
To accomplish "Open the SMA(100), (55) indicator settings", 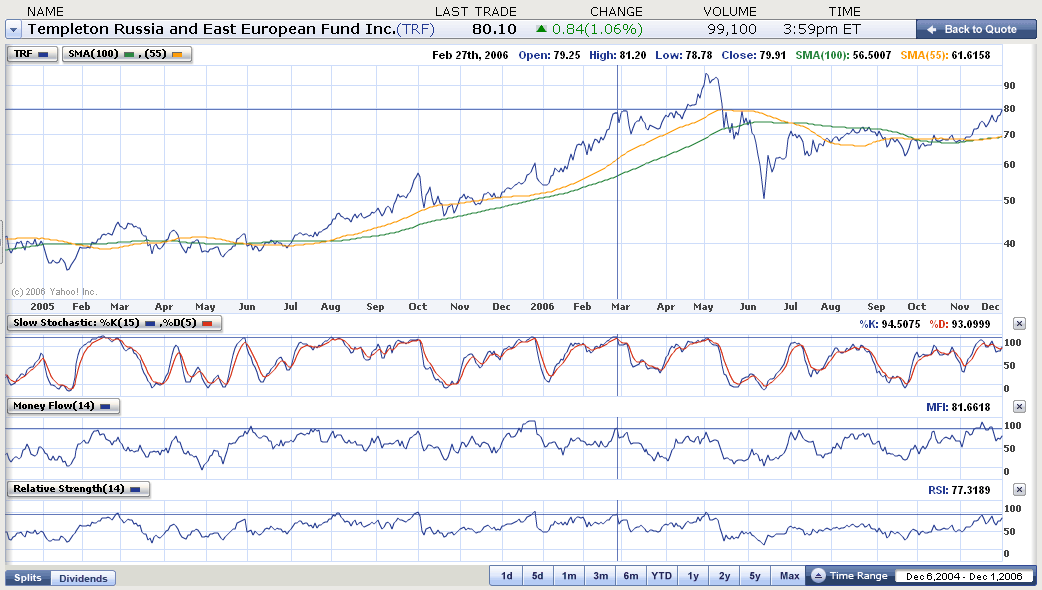I will pos(126,54).
